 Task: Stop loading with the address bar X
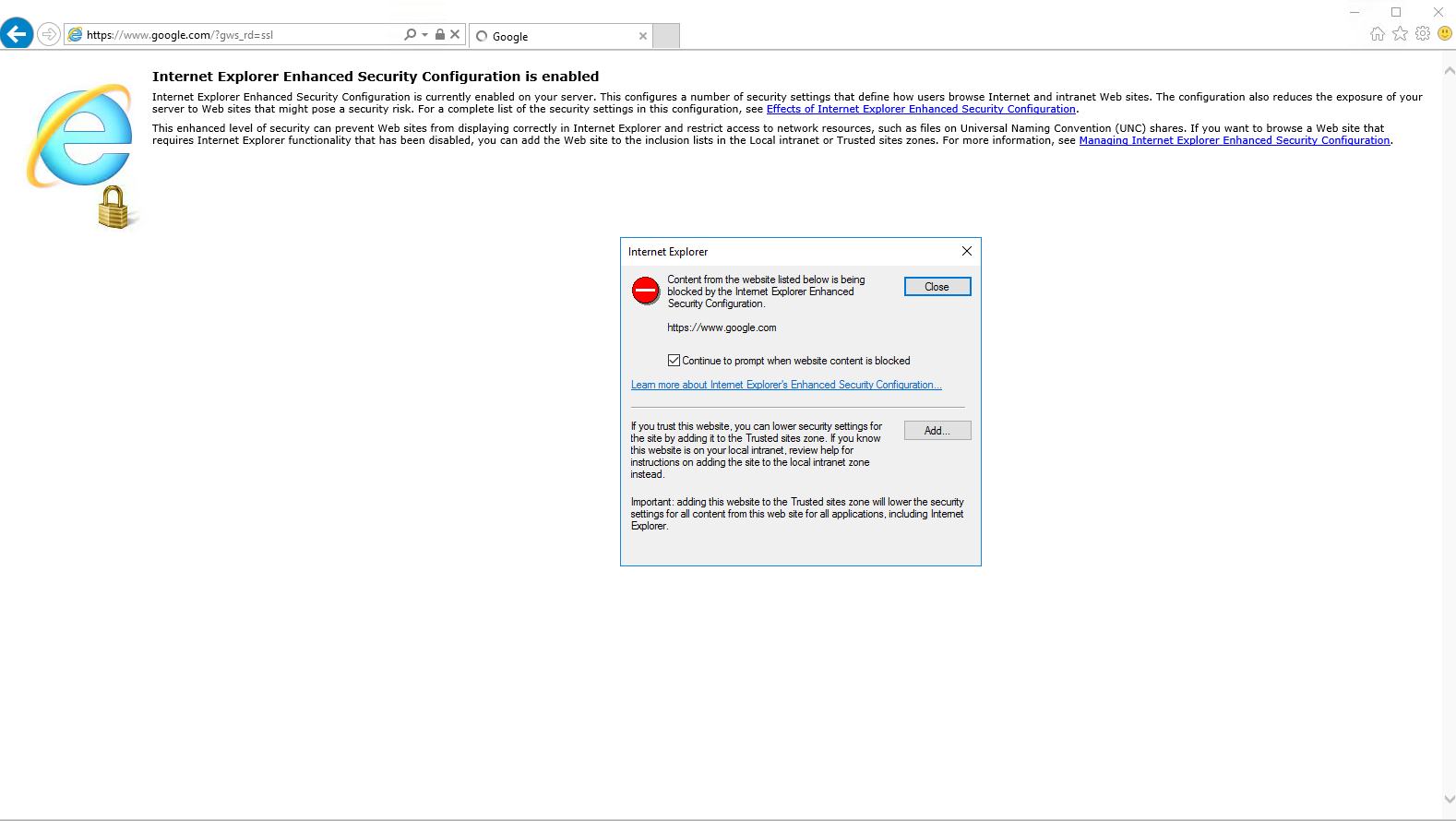(x=455, y=34)
